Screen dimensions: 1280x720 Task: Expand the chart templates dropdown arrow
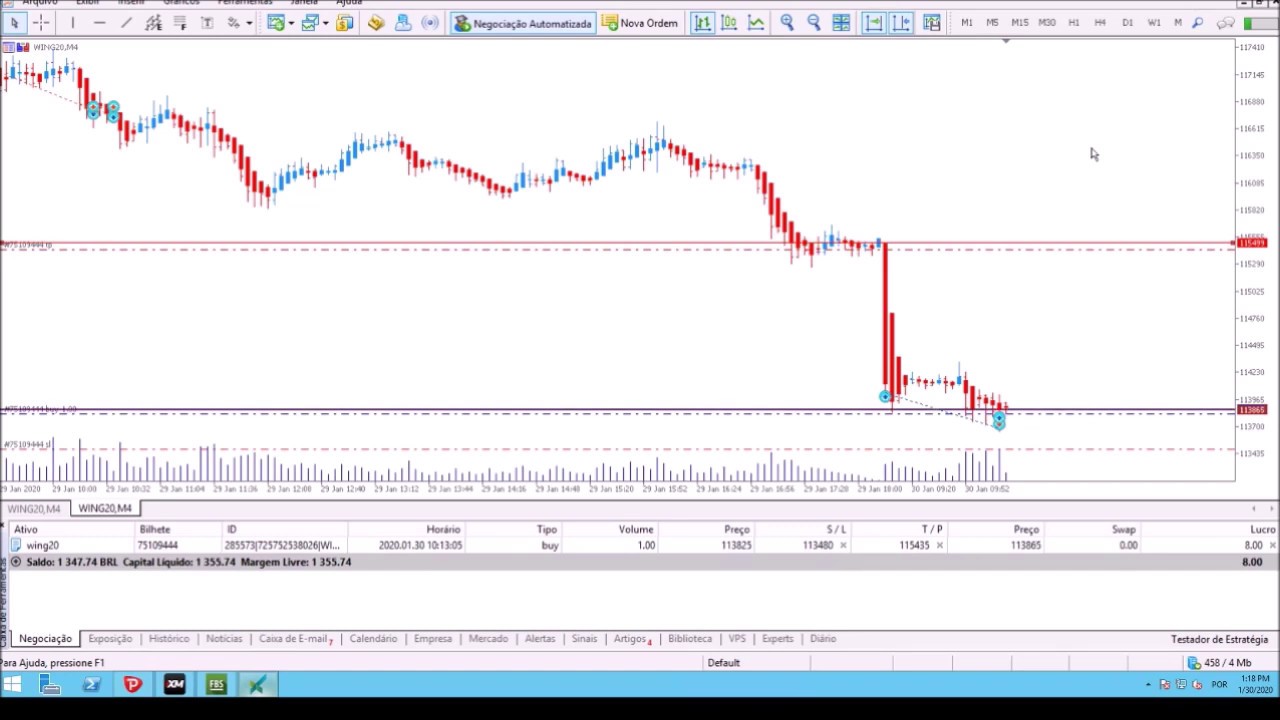click(326, 23)
